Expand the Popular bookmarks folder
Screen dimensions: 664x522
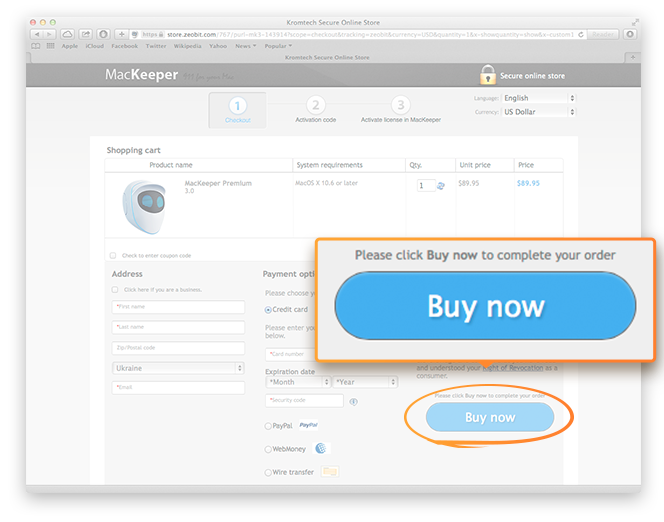tap(278, 46)
